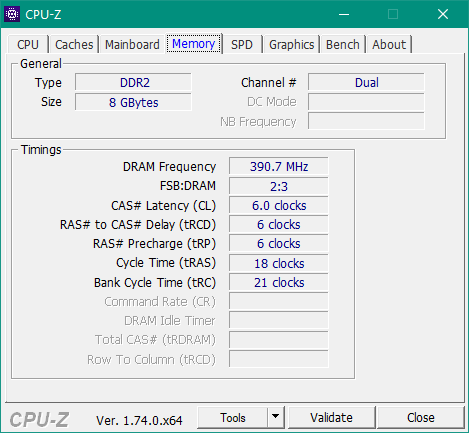Click the DRAM Frequency label

pyautogui.click(x=169, y=166)
